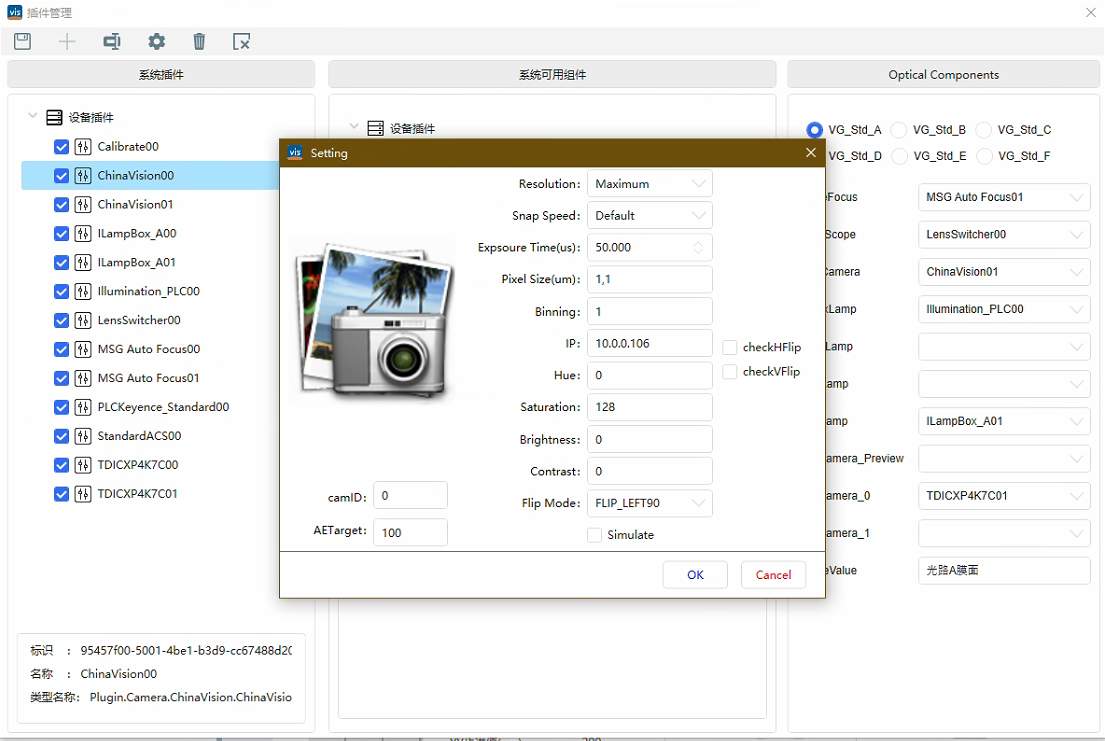
Task: Select the VG_Std_C radio button
Action: 984,130
